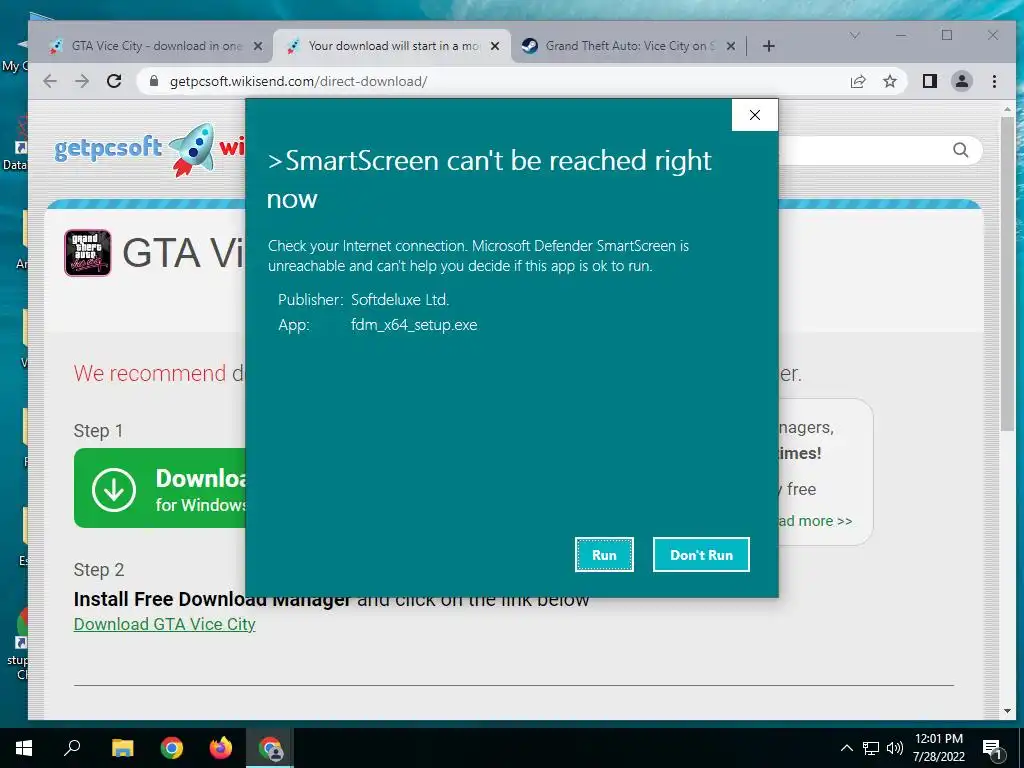Click the GTA Vice City game thumbnail
This screenshot has height=768, width=1024.
coord(88,253)
